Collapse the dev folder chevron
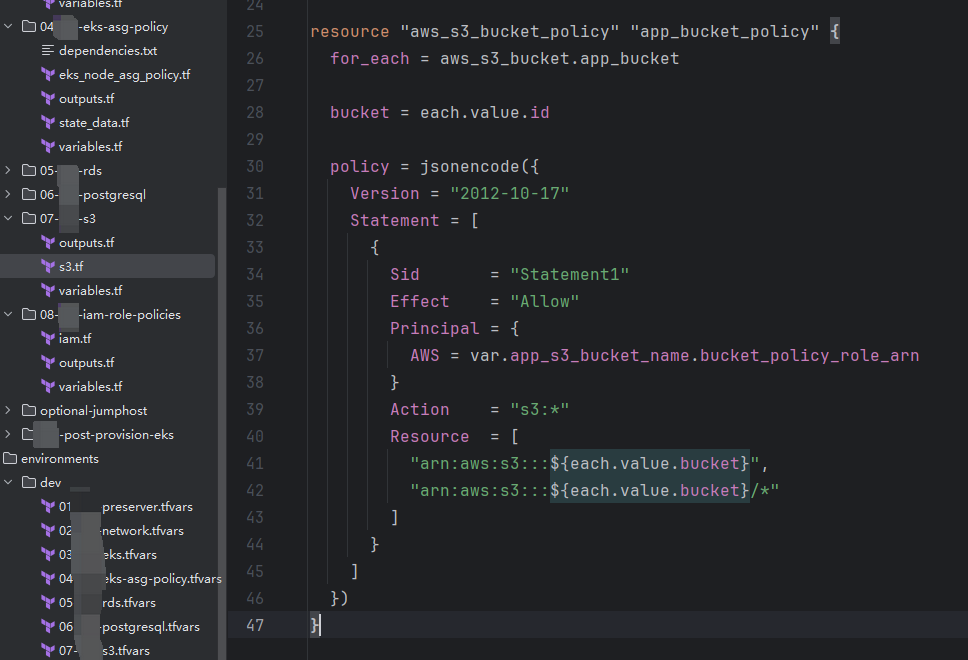The image size is (968, 660). [x=8, y=483]
